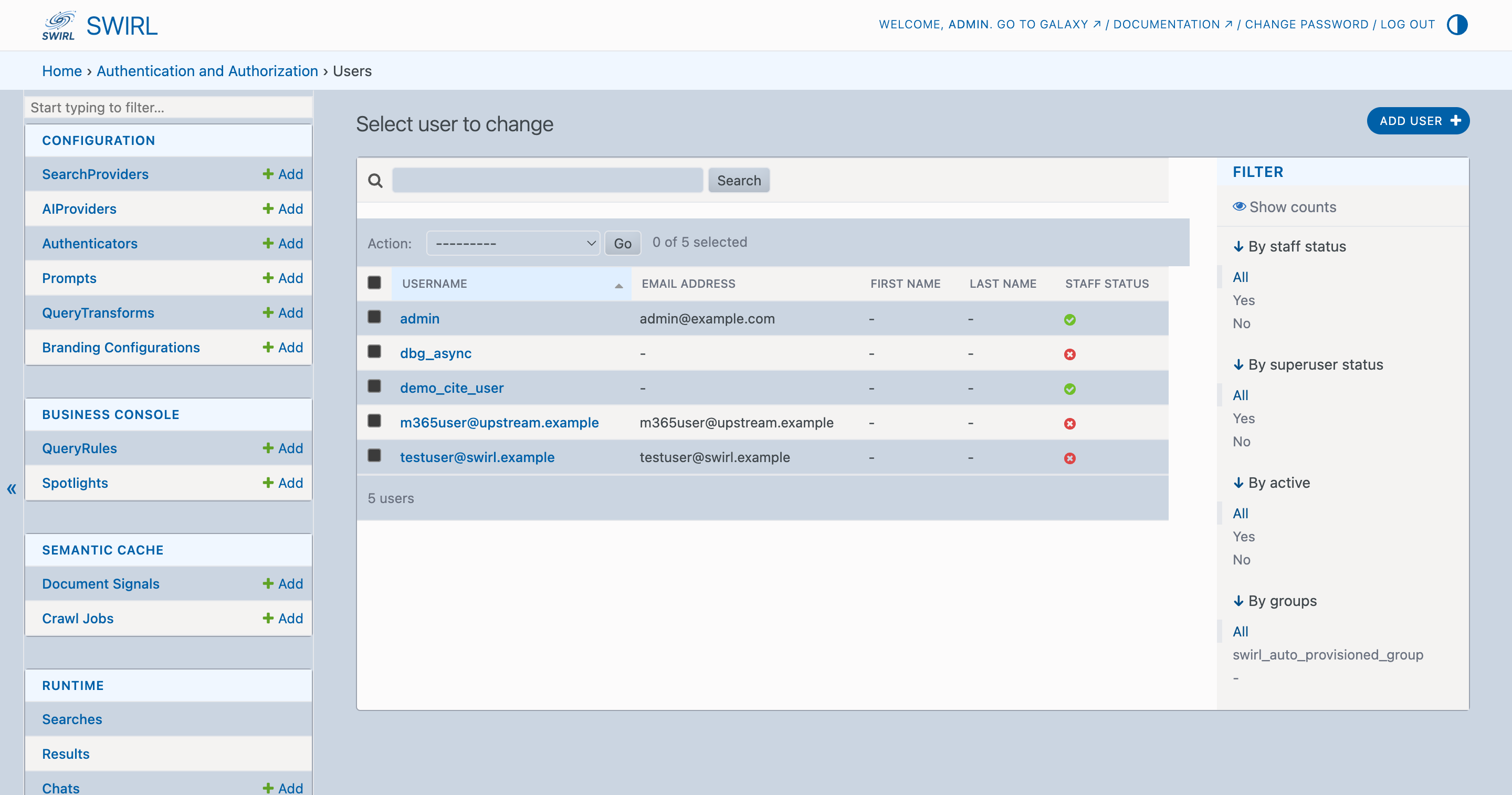
Task: Click admin's green staff status icon
Action: (1069, 319)
